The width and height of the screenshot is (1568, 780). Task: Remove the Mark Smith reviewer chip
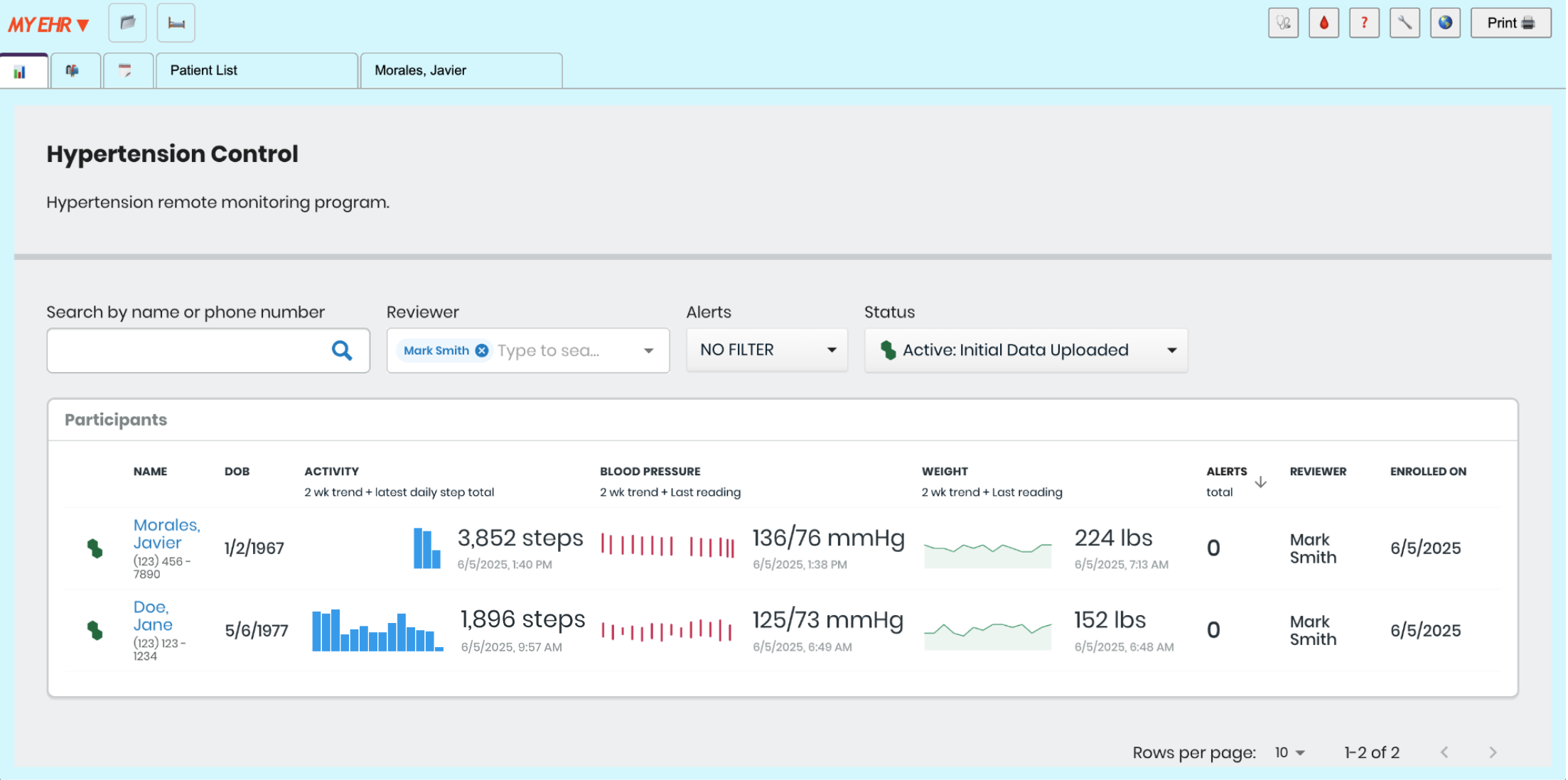(x=482, y=350)
